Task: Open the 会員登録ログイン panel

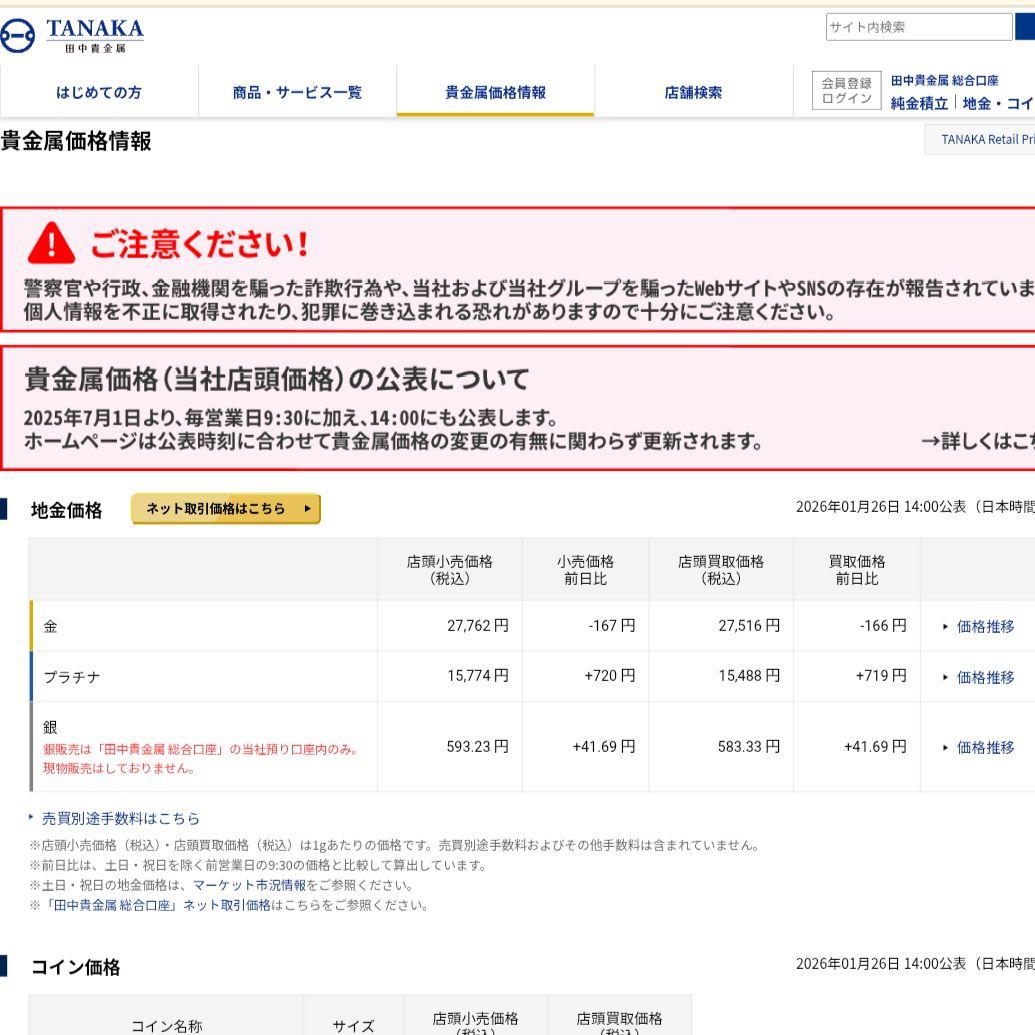Action: [x=845, y=91]
